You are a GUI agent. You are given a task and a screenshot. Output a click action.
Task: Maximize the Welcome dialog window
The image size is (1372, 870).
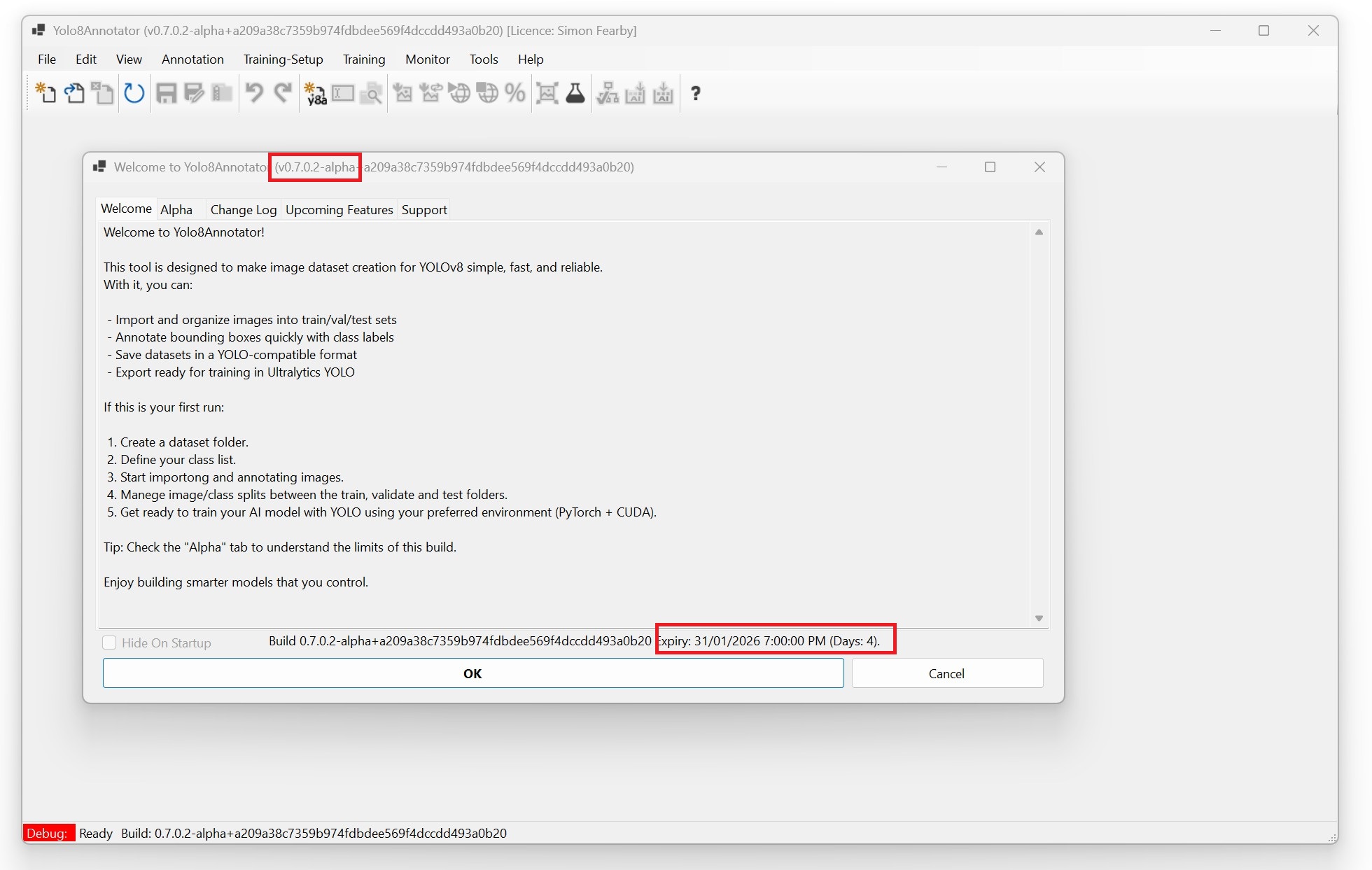tap(990, 167)
